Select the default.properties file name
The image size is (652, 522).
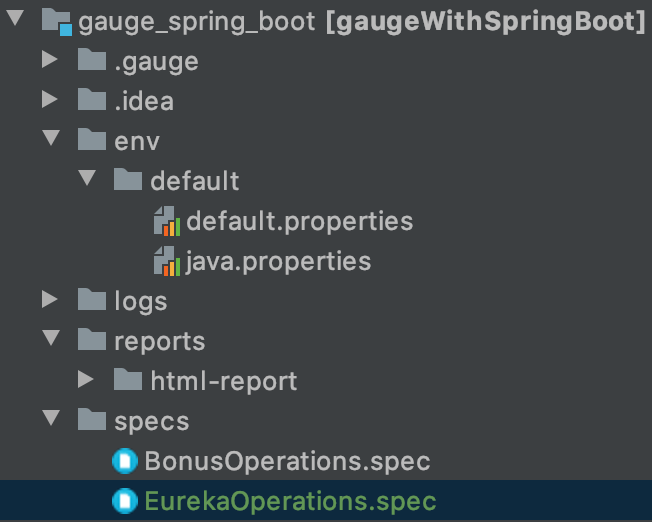click(299, 221)
